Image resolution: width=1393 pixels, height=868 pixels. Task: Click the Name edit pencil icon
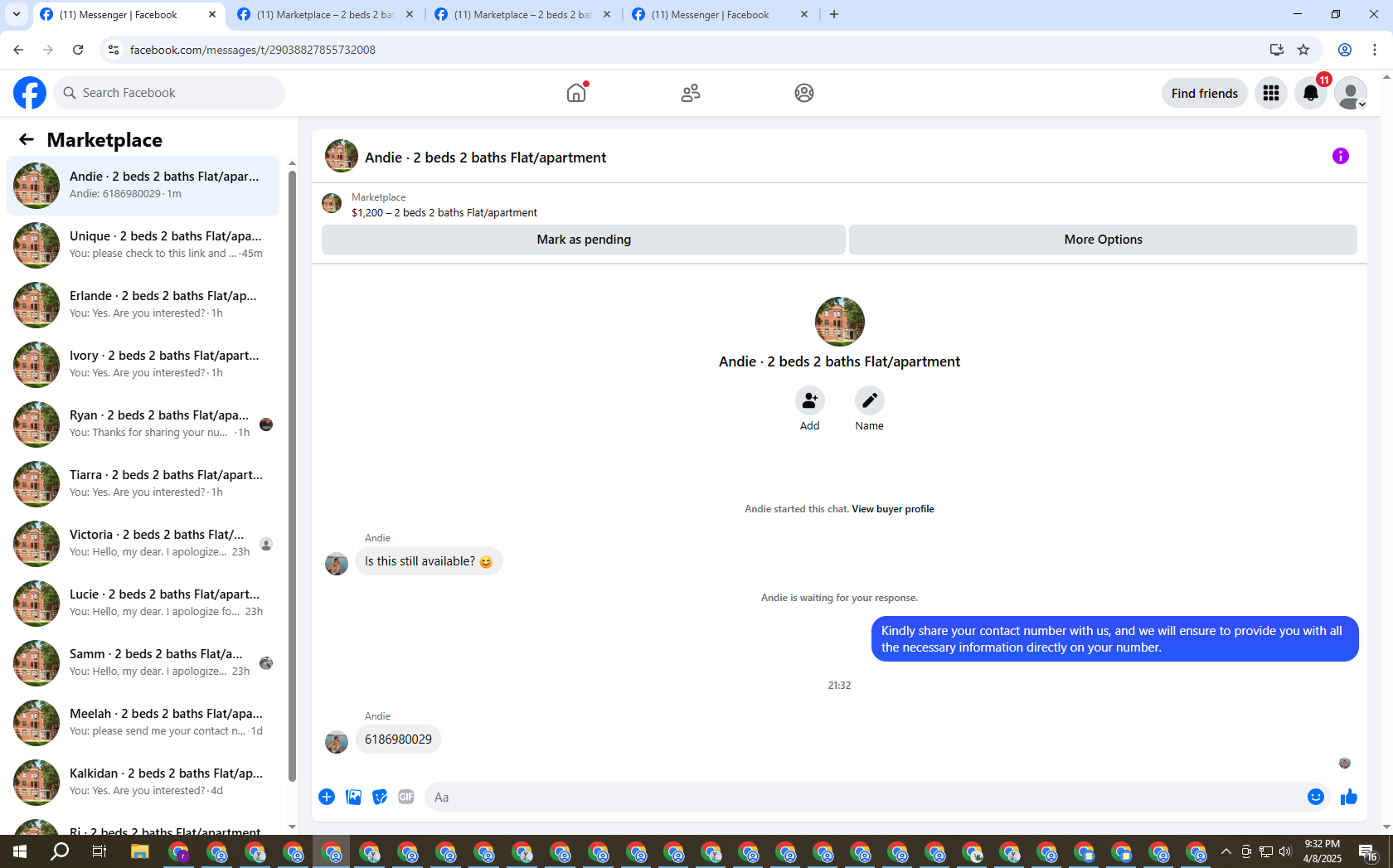[870, 401]
